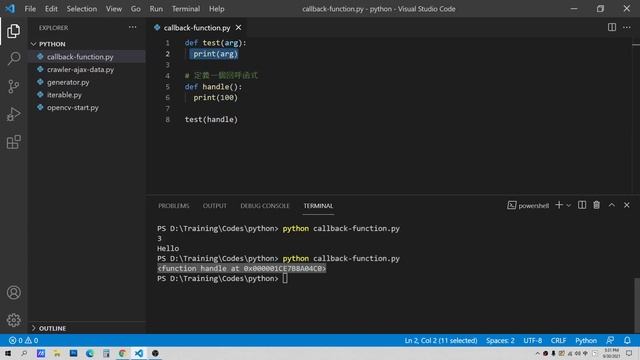Open Google Chrome from the taskbar
The width and height of the screenshot is (640, 360).
122,353
